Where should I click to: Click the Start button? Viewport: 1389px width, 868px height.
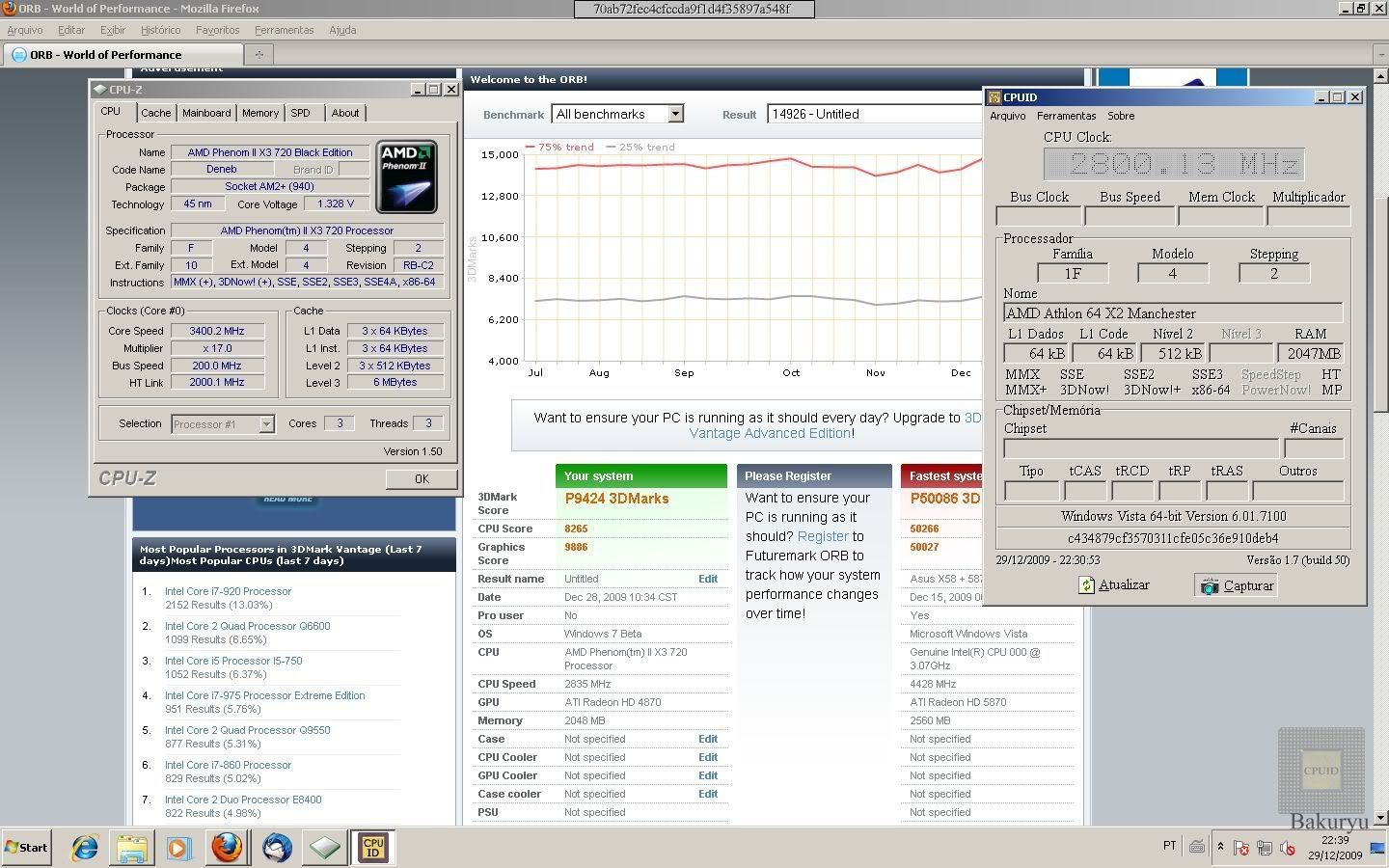tap(27, 848)
